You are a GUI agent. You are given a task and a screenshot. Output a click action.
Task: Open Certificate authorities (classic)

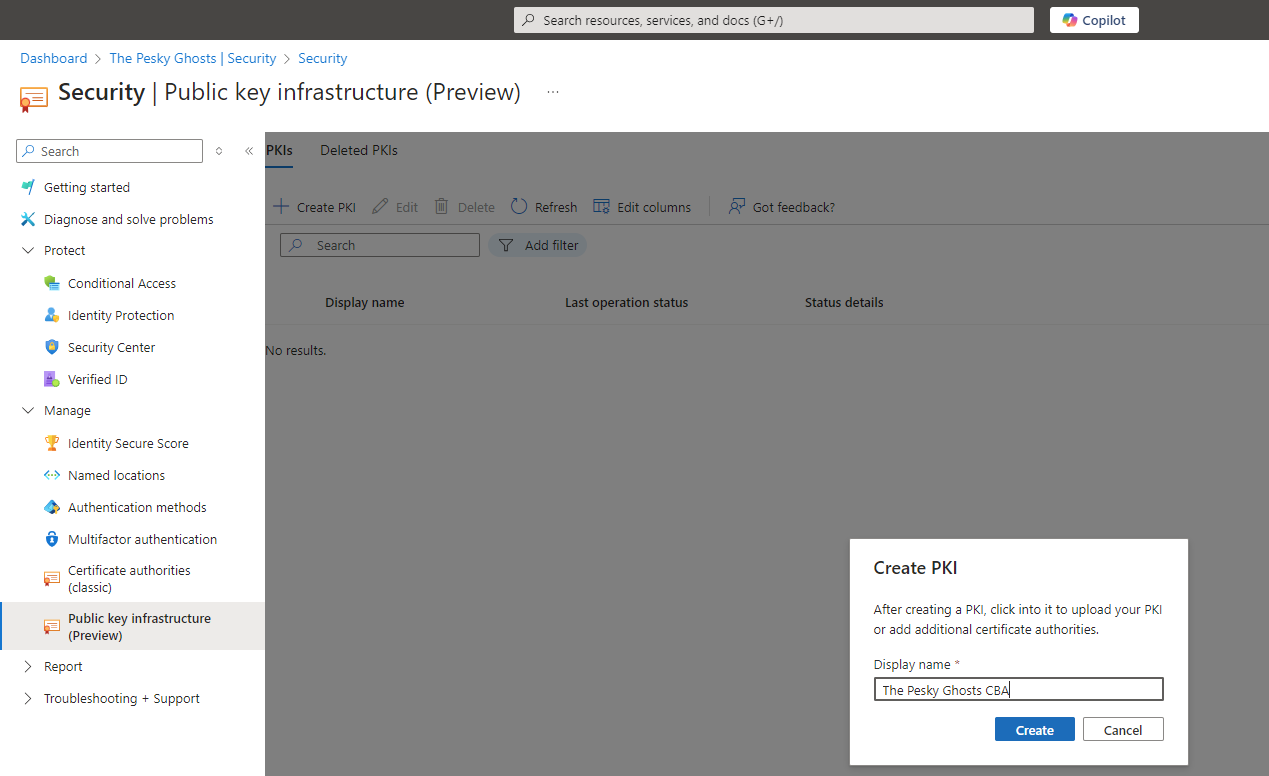[x=129, y=578]
